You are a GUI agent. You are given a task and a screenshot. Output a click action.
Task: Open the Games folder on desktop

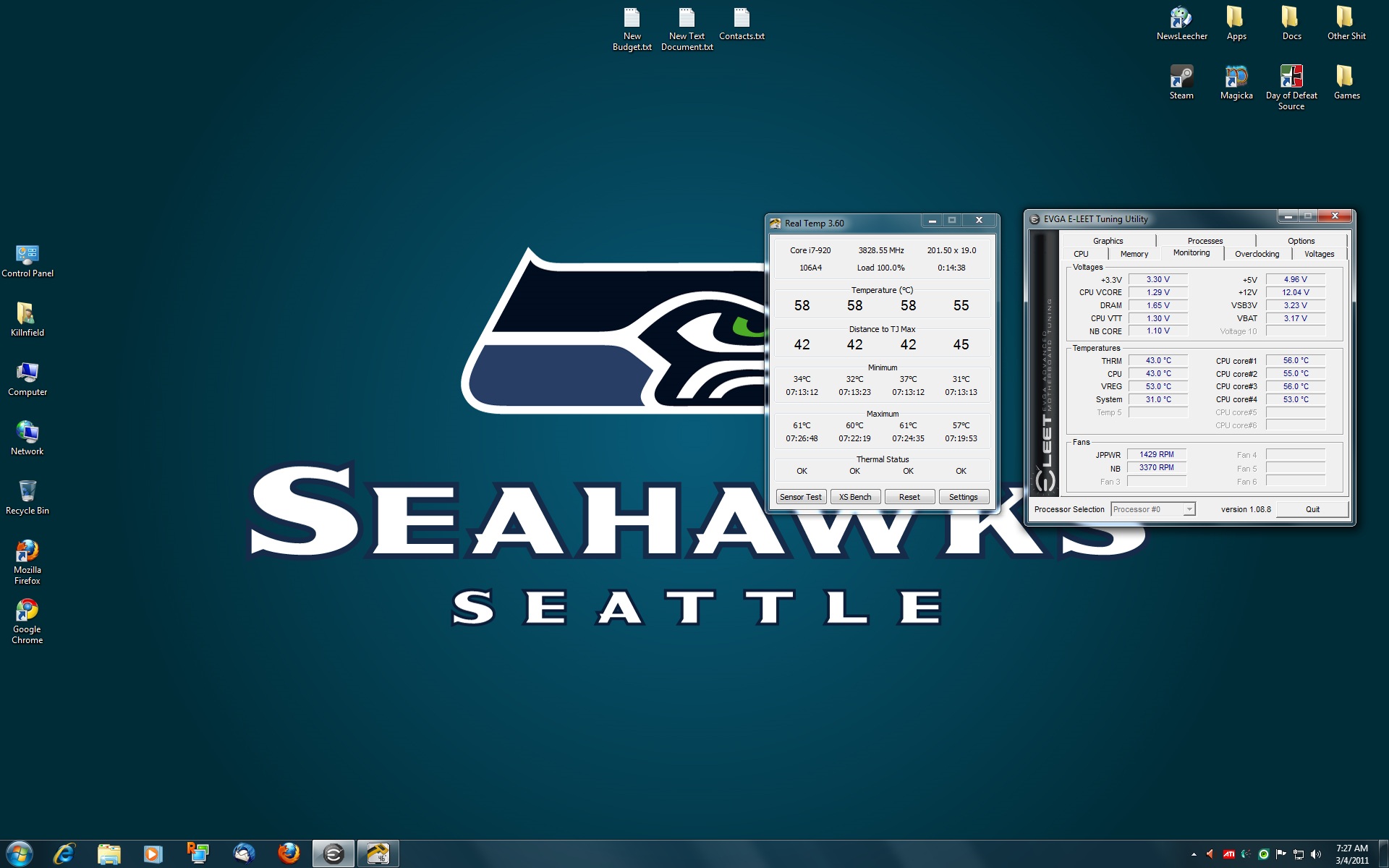[x=1346, y=82]
